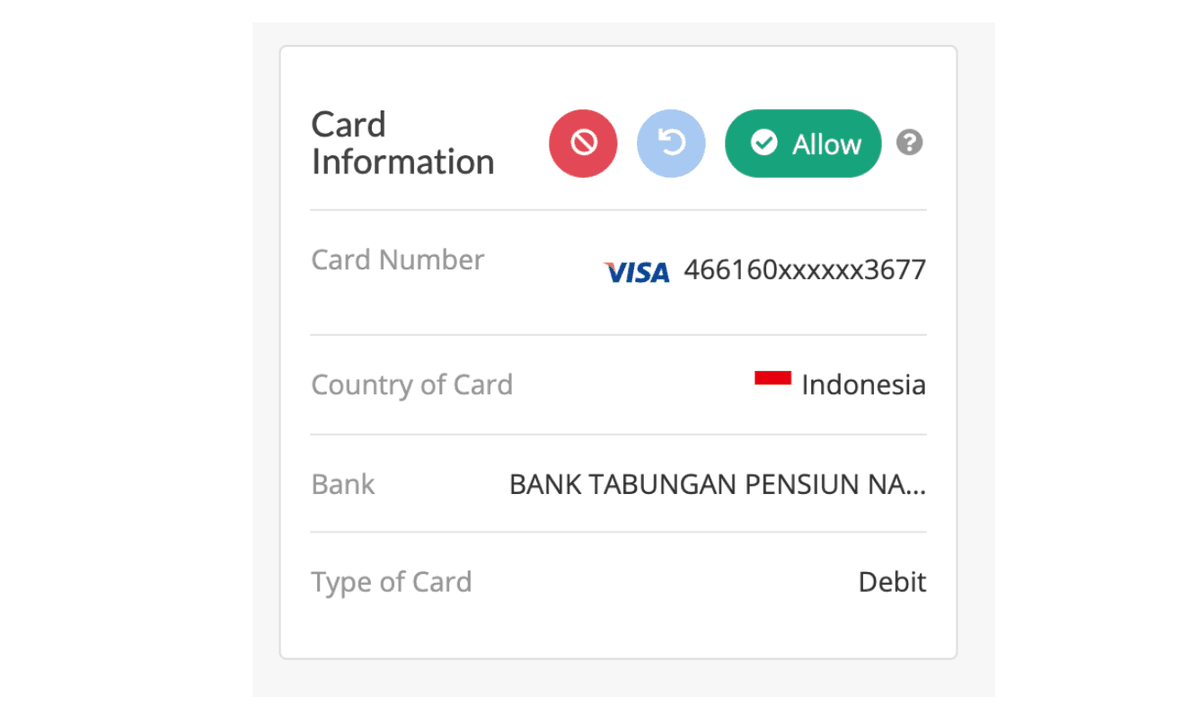Click the Visa logo

637,272
